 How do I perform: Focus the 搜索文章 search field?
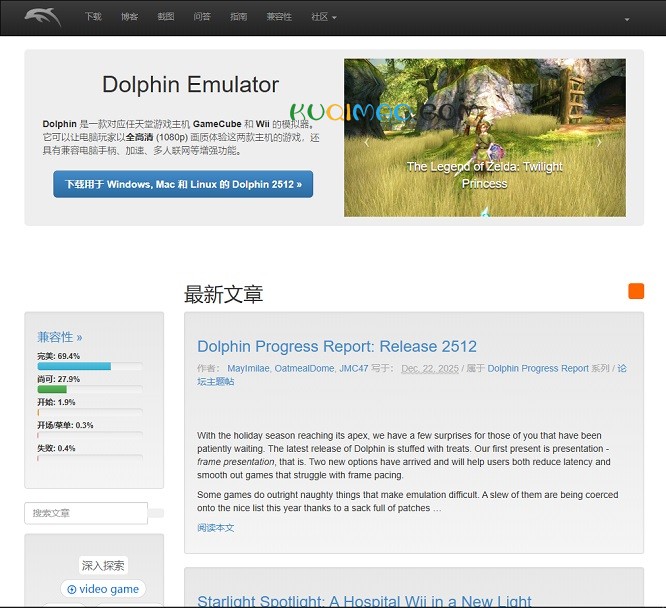[86, 513]
